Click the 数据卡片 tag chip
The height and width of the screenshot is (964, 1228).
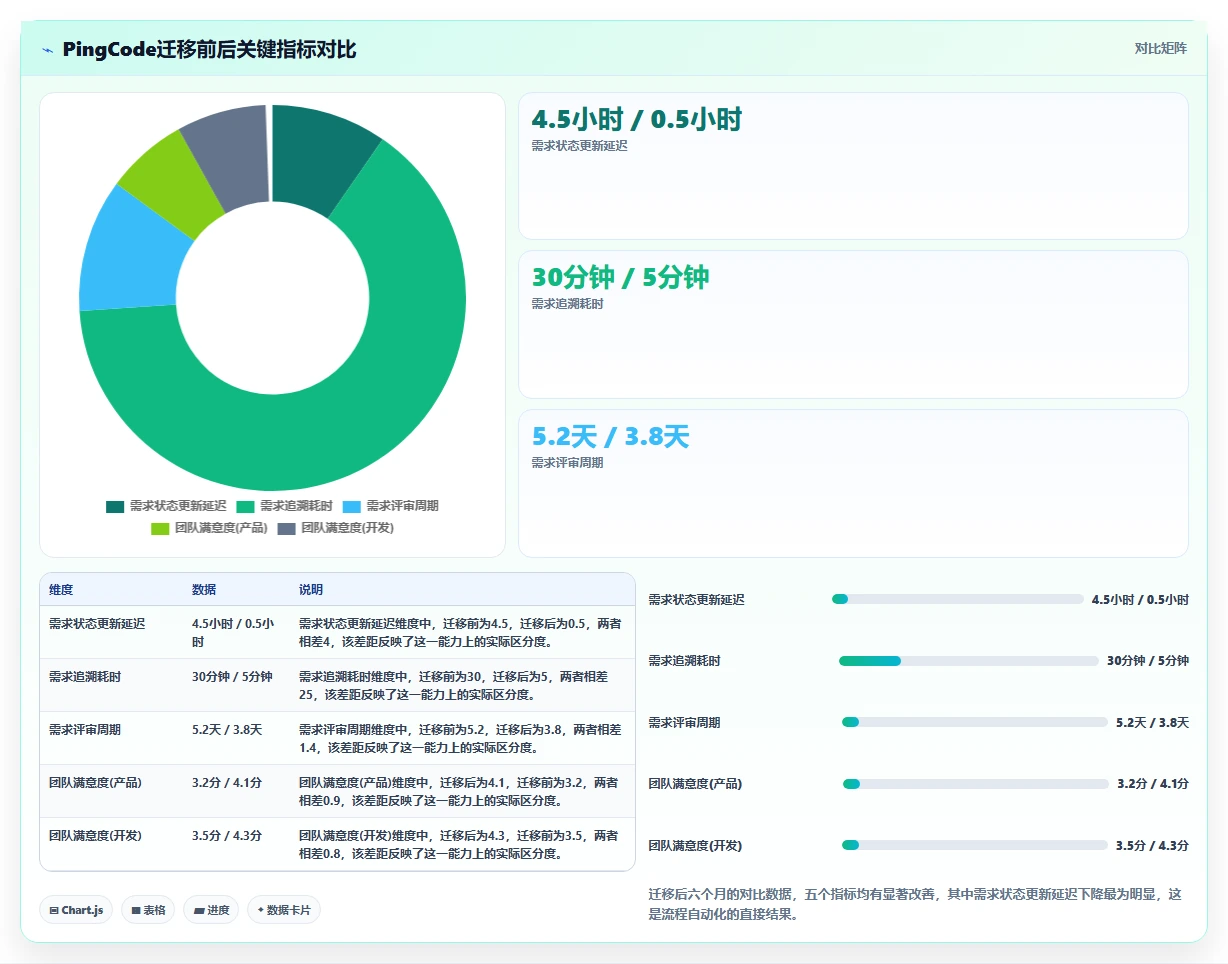284,910
